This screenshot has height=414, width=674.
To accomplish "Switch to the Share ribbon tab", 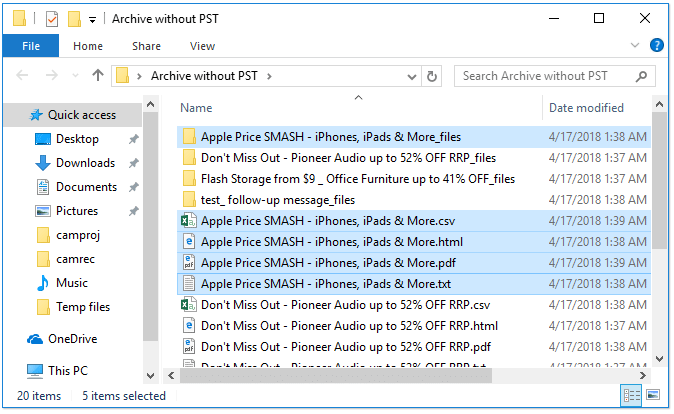I will point(146,46).
